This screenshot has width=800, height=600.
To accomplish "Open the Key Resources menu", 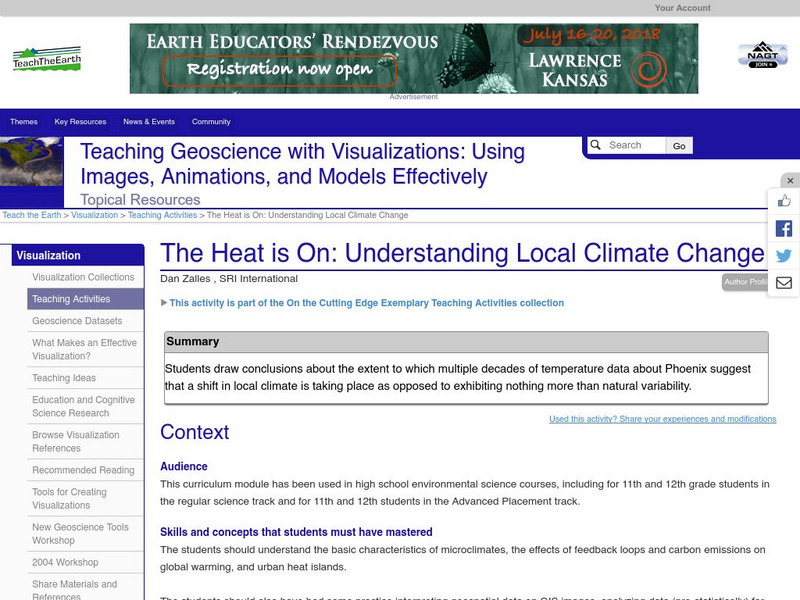I will 81,122.
